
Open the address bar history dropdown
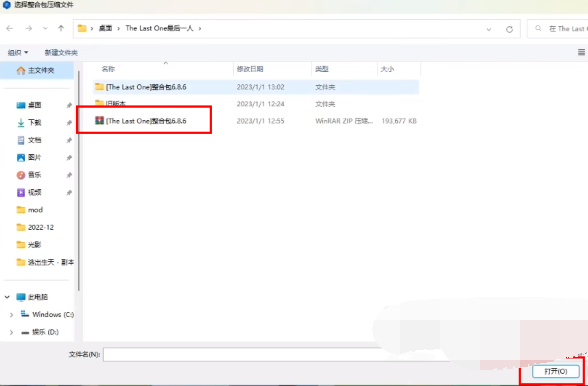[x=489, y=29]
